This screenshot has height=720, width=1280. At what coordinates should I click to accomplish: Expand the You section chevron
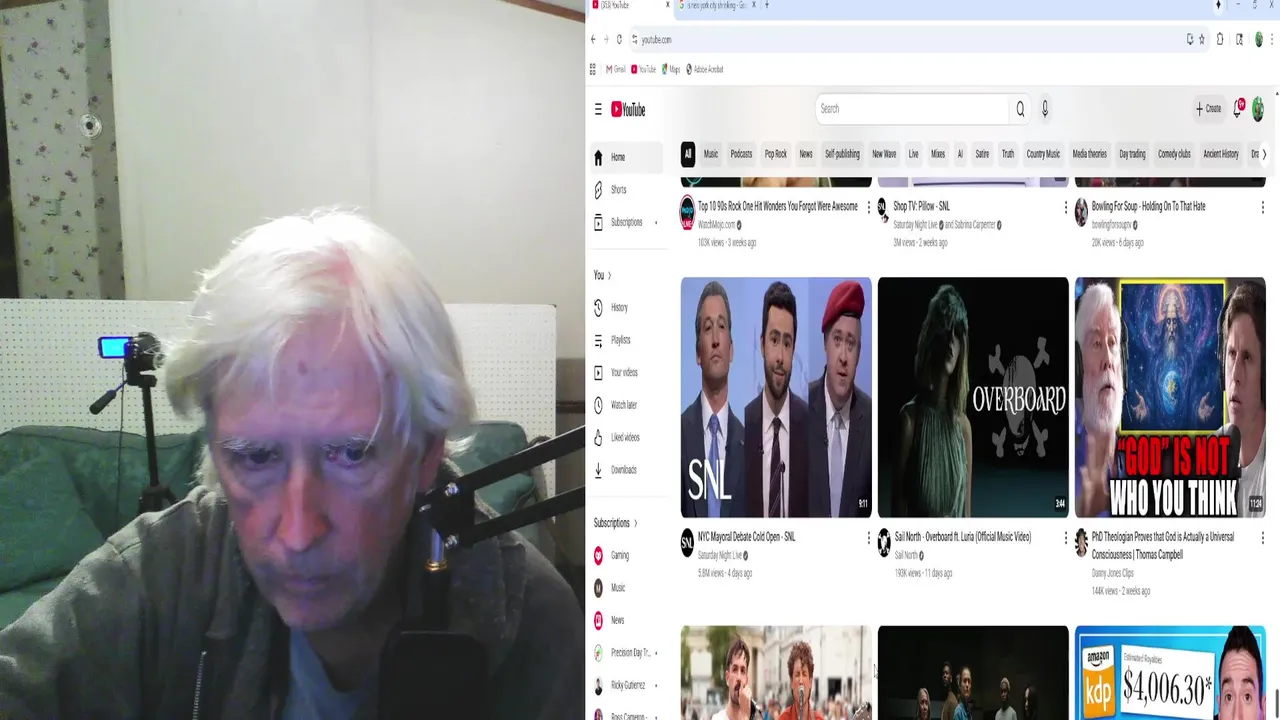[x=609, y=275]
